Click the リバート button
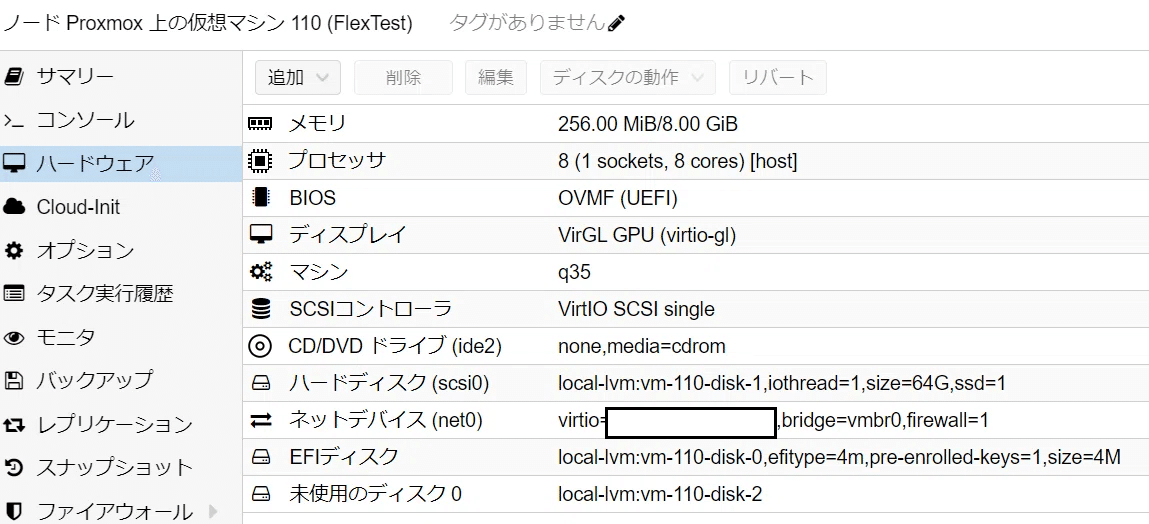Image resolution: width=1149 pixels, height=524 pixels. (777, 77)
